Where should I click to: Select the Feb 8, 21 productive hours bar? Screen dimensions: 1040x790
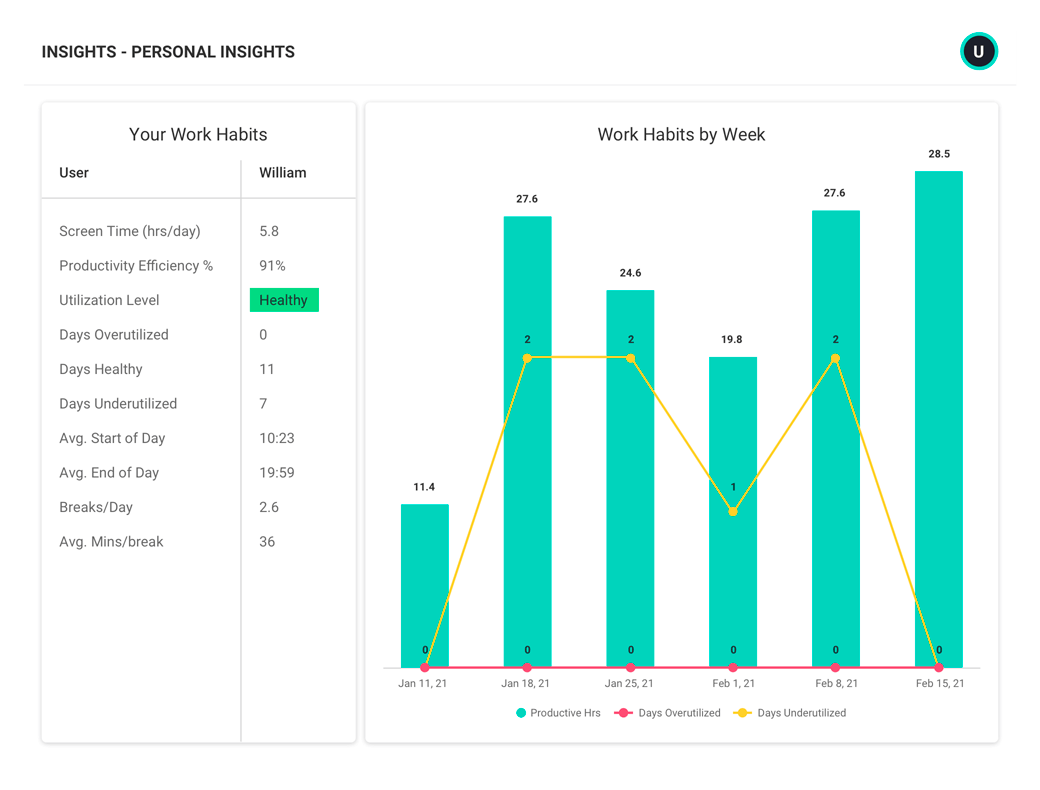[x=836, y=438]
